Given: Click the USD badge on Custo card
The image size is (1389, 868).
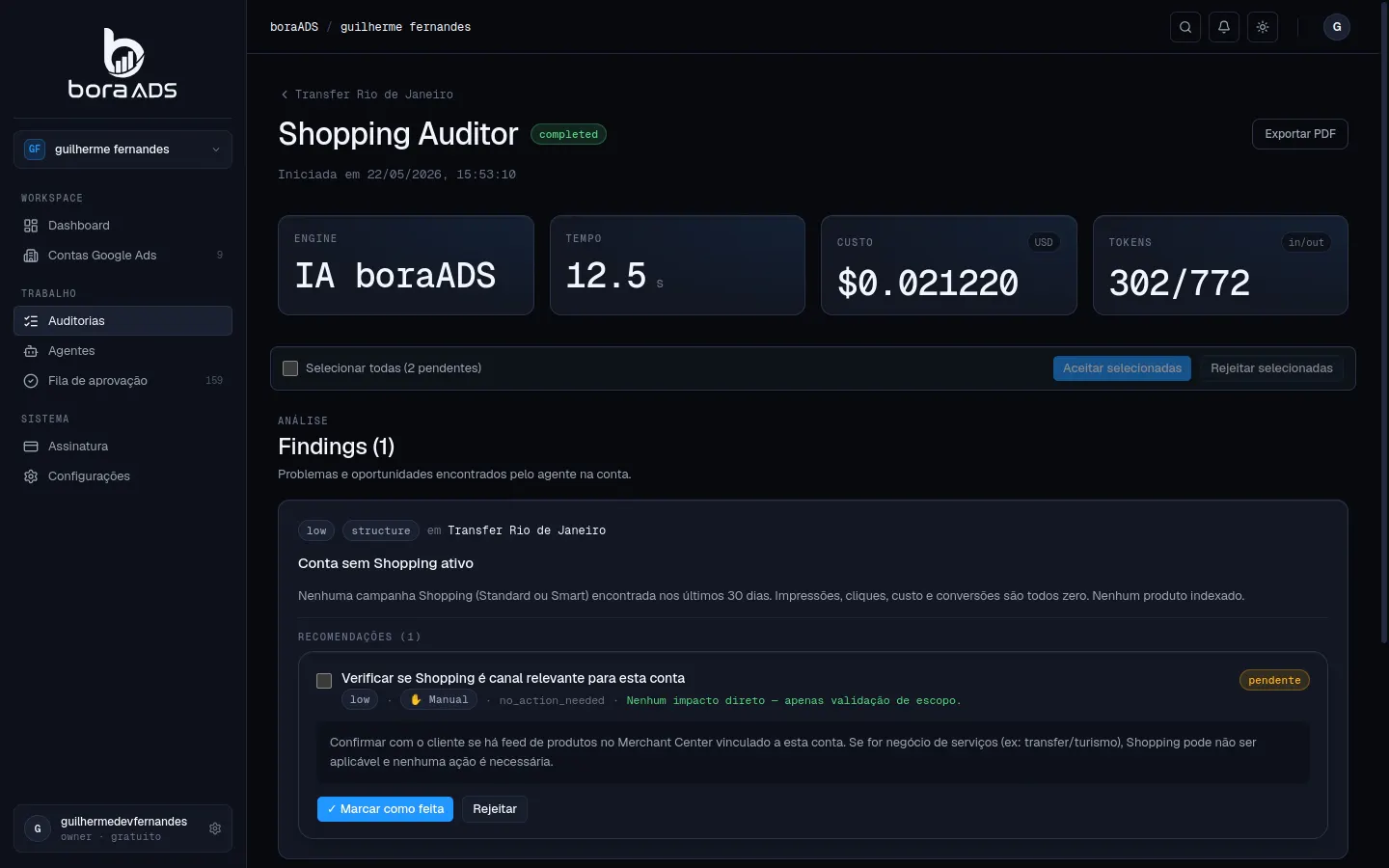Looking at the screenshot, I should coord(1044,242).
